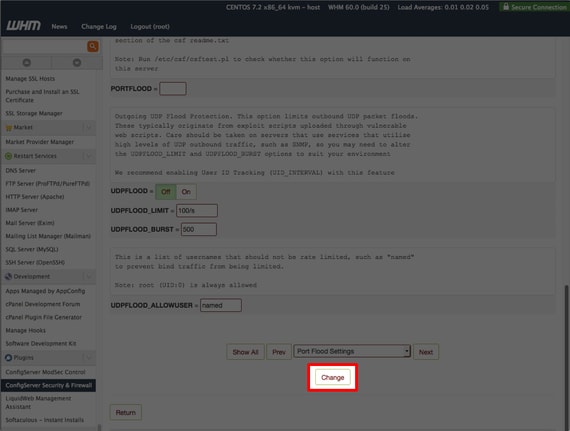Open HTTP Server (Apache)

pos(35,197)
